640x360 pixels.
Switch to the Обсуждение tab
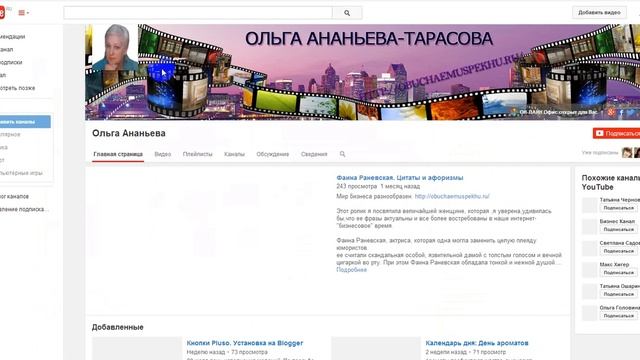[273, 154]
